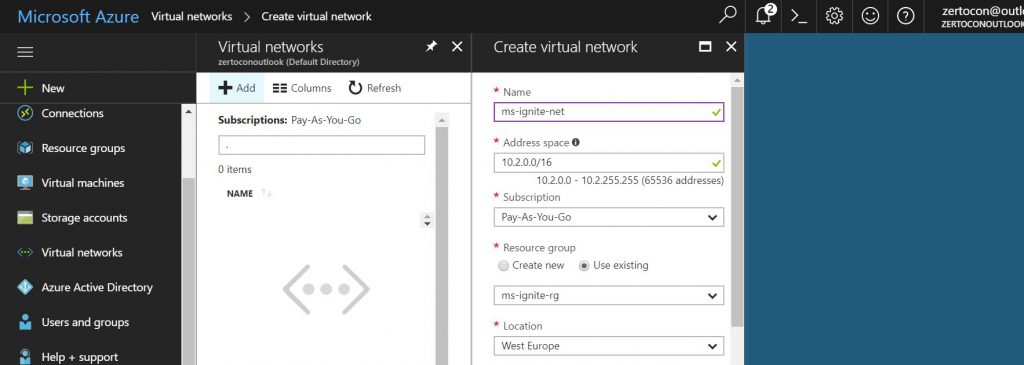Launch Cloud Shell from top bar
Screen dimensions: 1024x365
pyautogui.click(x=799, y=16)
